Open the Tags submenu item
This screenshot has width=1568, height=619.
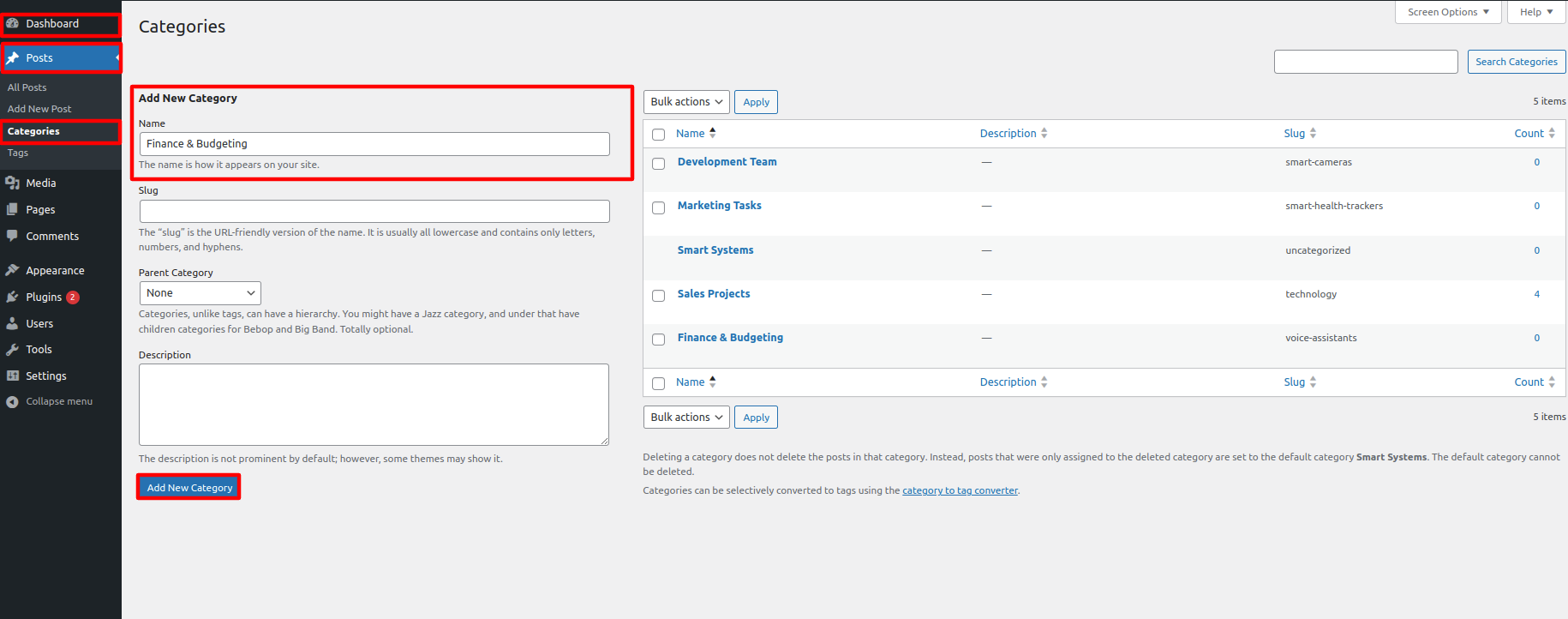click(x=18, y=153)
